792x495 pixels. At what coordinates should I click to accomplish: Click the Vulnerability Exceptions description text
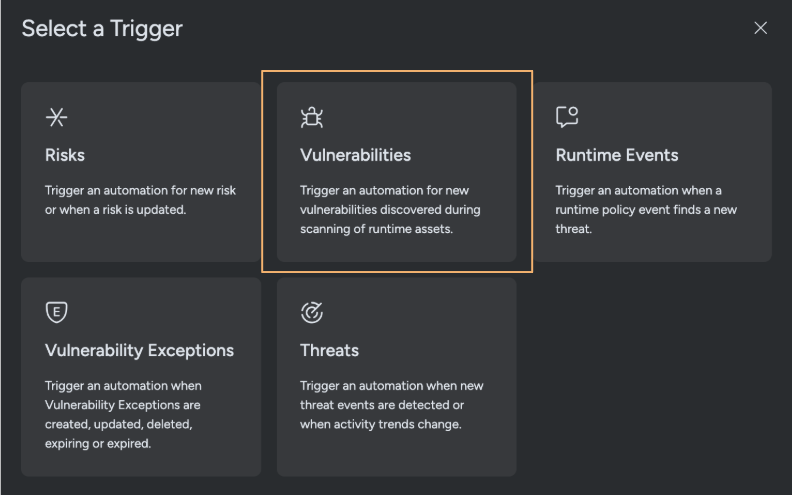click(123, 414)
